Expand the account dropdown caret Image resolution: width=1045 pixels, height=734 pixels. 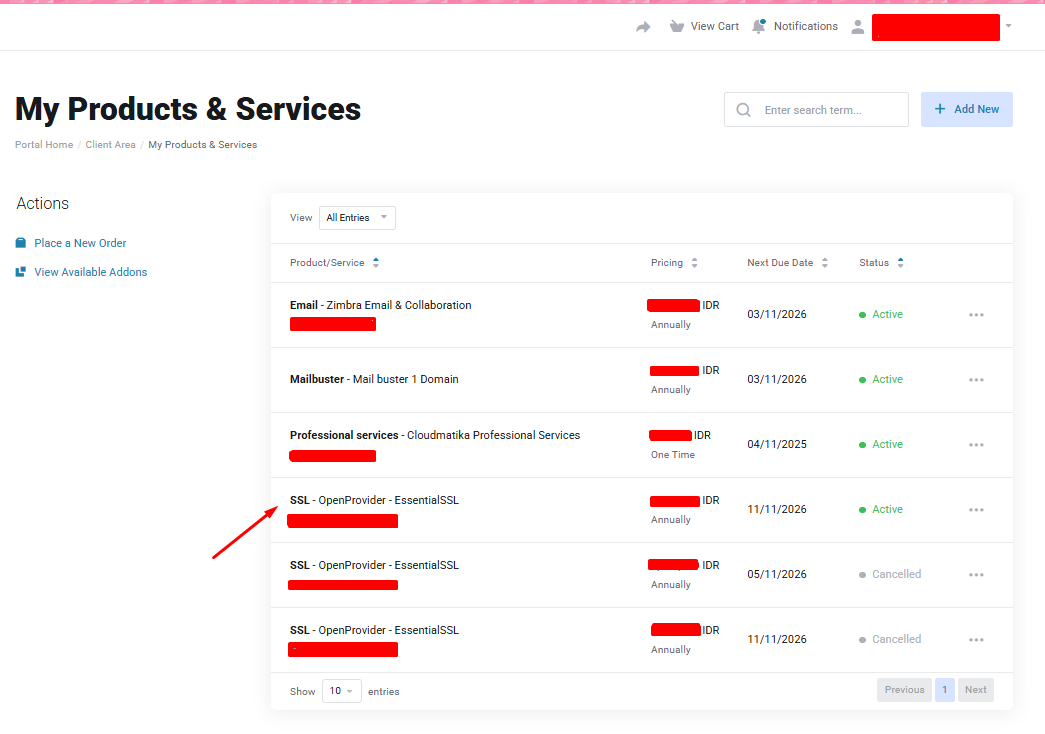point(1008,26)
